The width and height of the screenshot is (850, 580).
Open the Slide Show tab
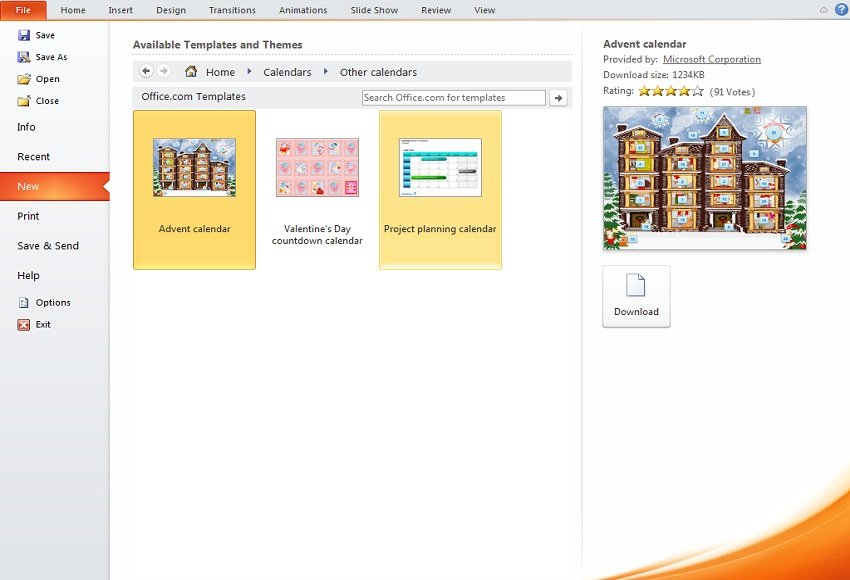pyautogui.click(x=374, y=10)
